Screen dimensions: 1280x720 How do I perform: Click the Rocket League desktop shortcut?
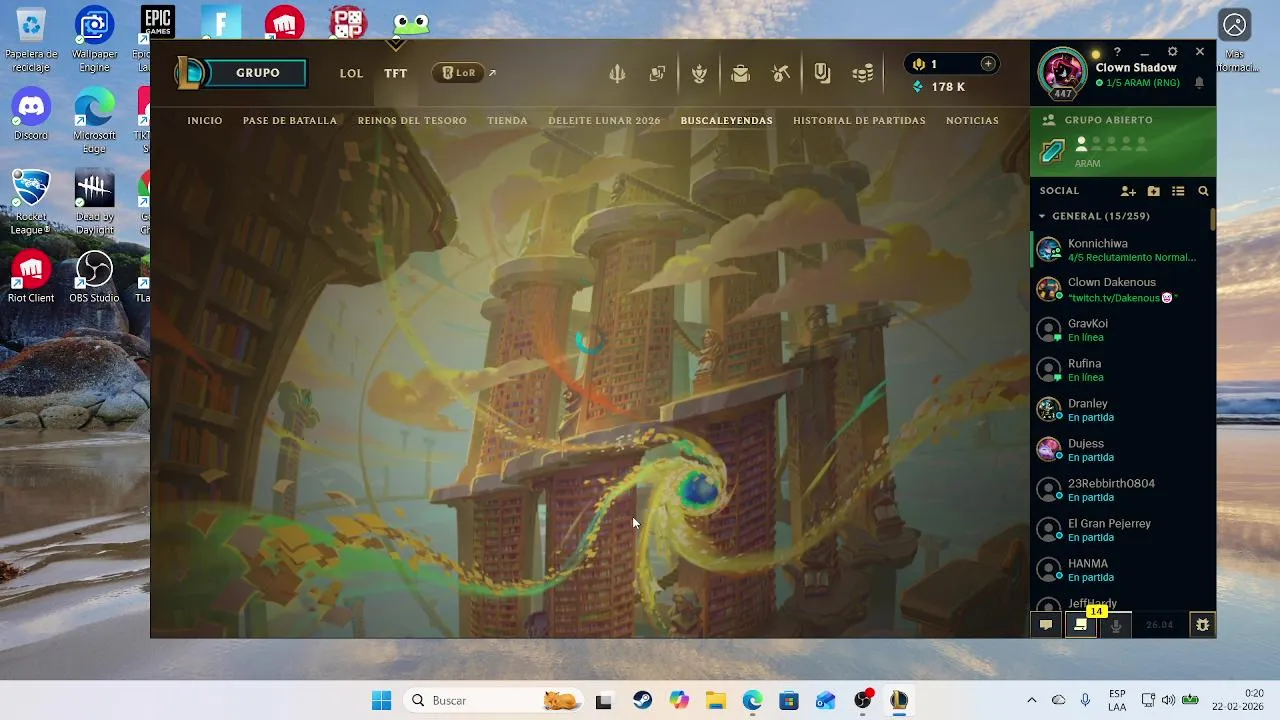(31, 201)
